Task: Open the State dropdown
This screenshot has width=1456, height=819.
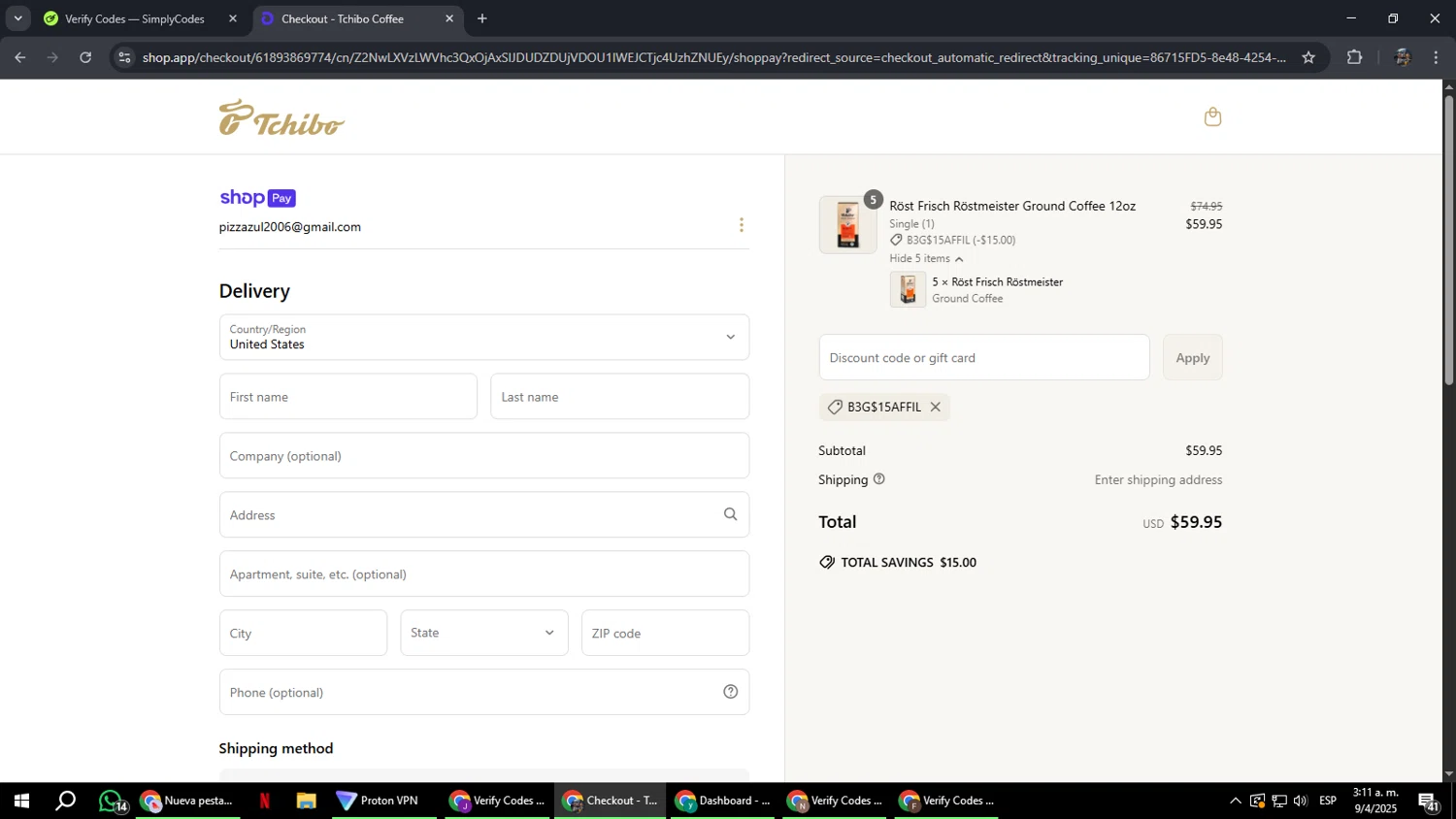Action: 484,633
